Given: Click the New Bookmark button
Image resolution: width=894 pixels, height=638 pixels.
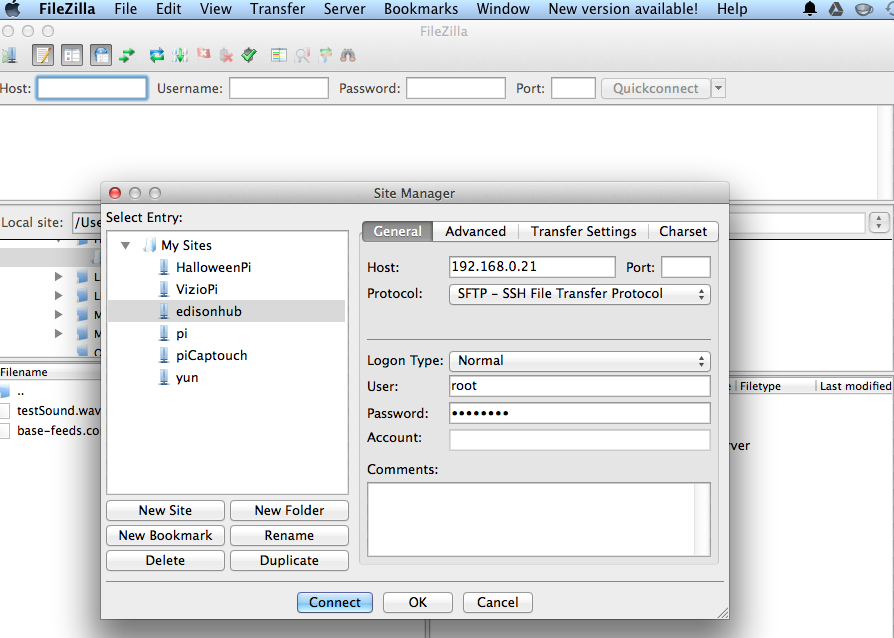Looking at the screenshot, I should (165, 535).
